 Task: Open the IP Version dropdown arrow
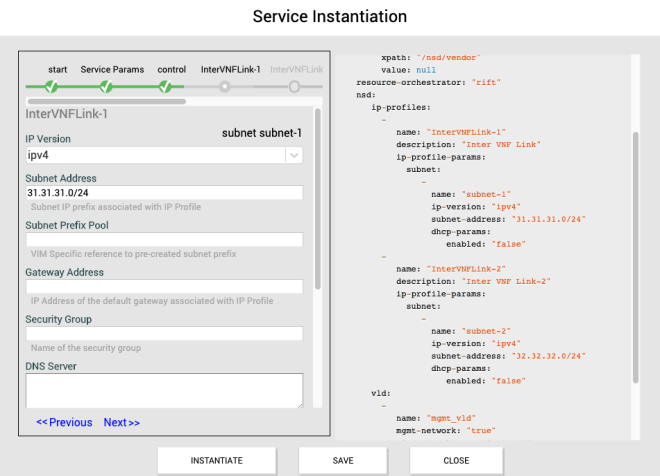point(293,155)
